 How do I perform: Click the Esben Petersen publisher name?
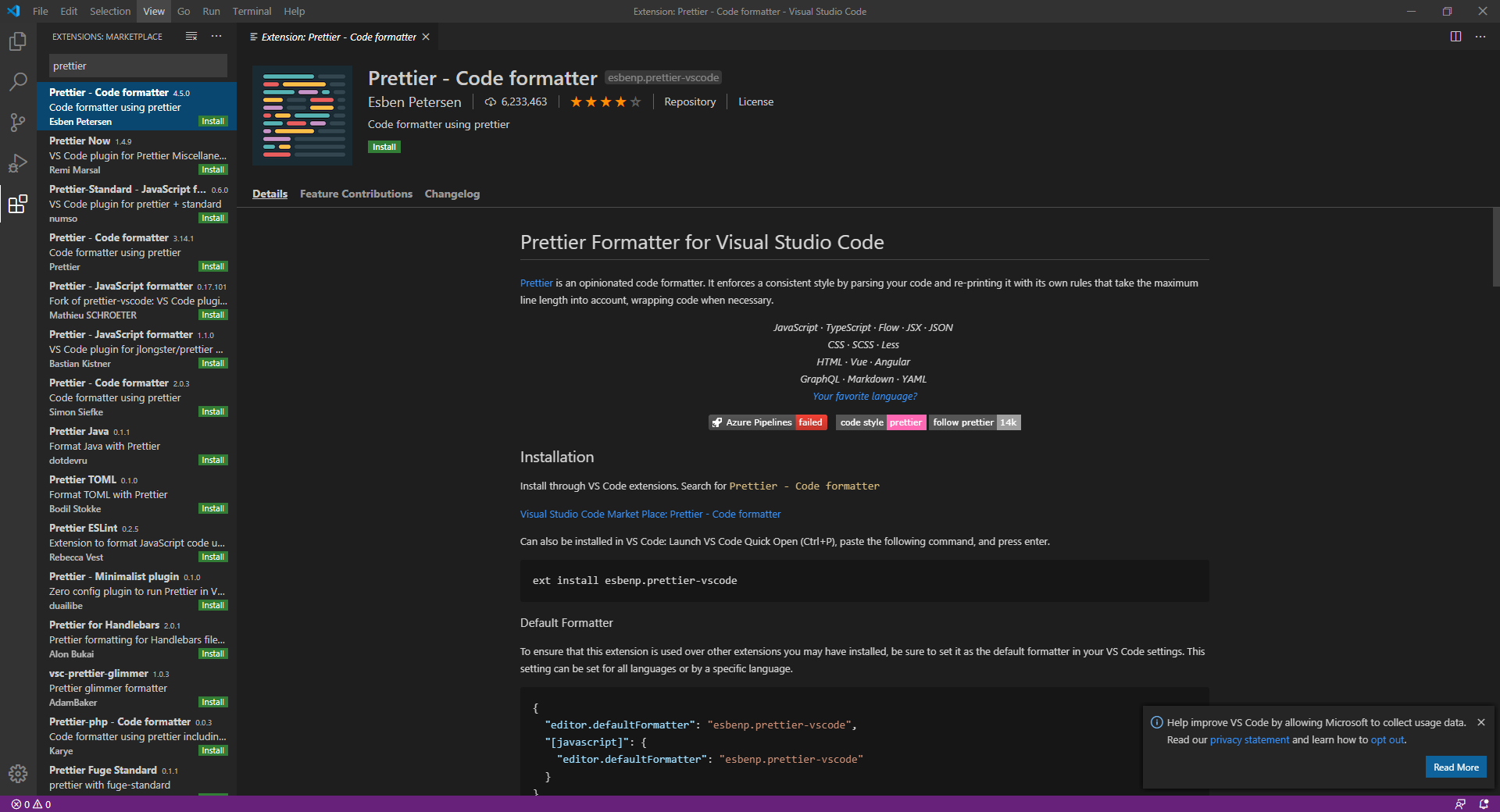[414, 102]
